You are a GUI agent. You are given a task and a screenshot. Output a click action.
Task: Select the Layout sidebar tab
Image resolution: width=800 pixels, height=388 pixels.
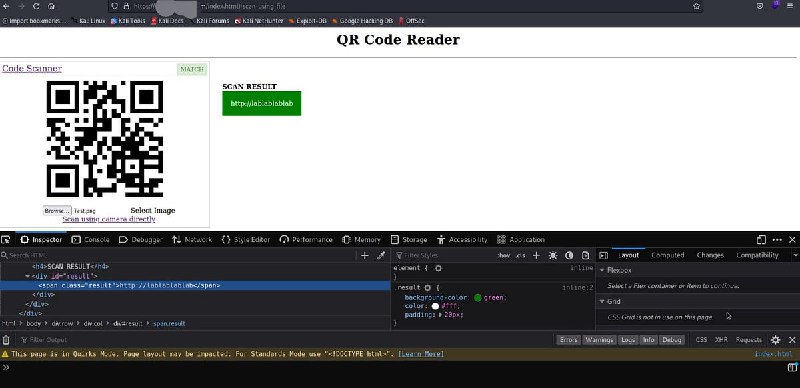(628, 255)
